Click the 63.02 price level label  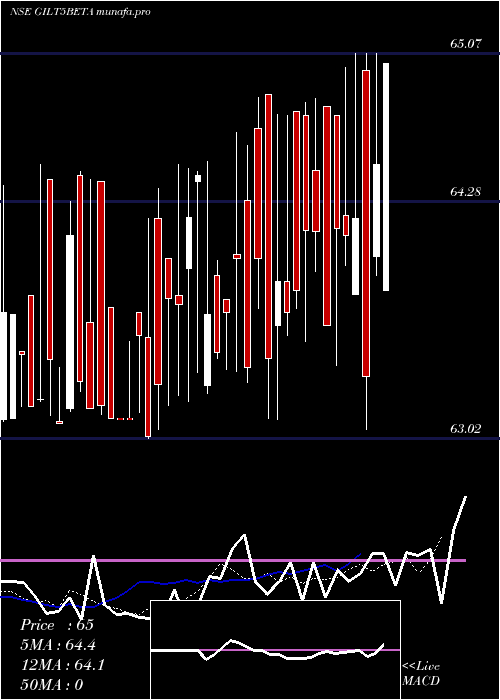pyautogui.click(x=466, y=429)
